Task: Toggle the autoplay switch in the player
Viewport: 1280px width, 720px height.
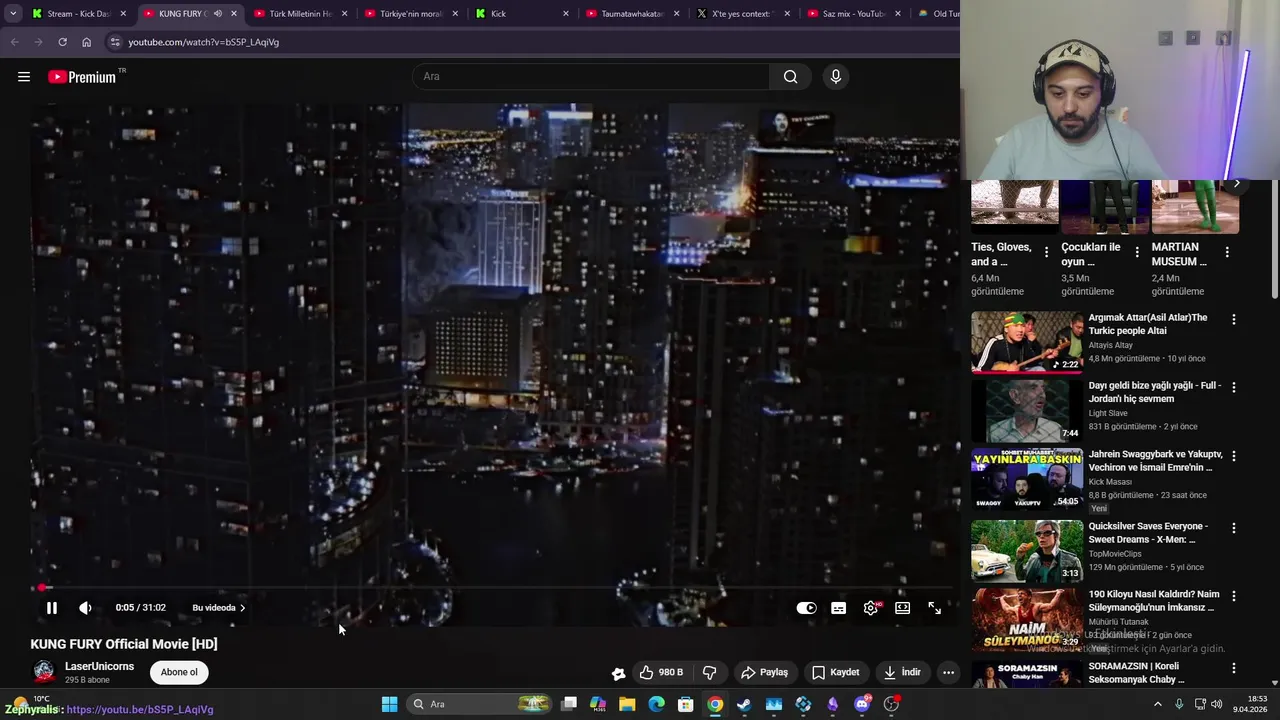Action: point(806,608)
